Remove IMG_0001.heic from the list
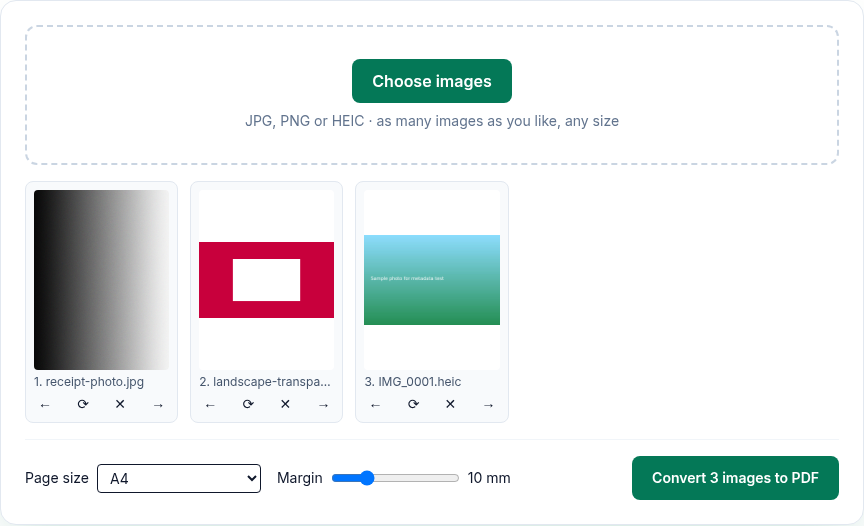The height and width of the screenshot is (526, 864). [x=450, y=404]
